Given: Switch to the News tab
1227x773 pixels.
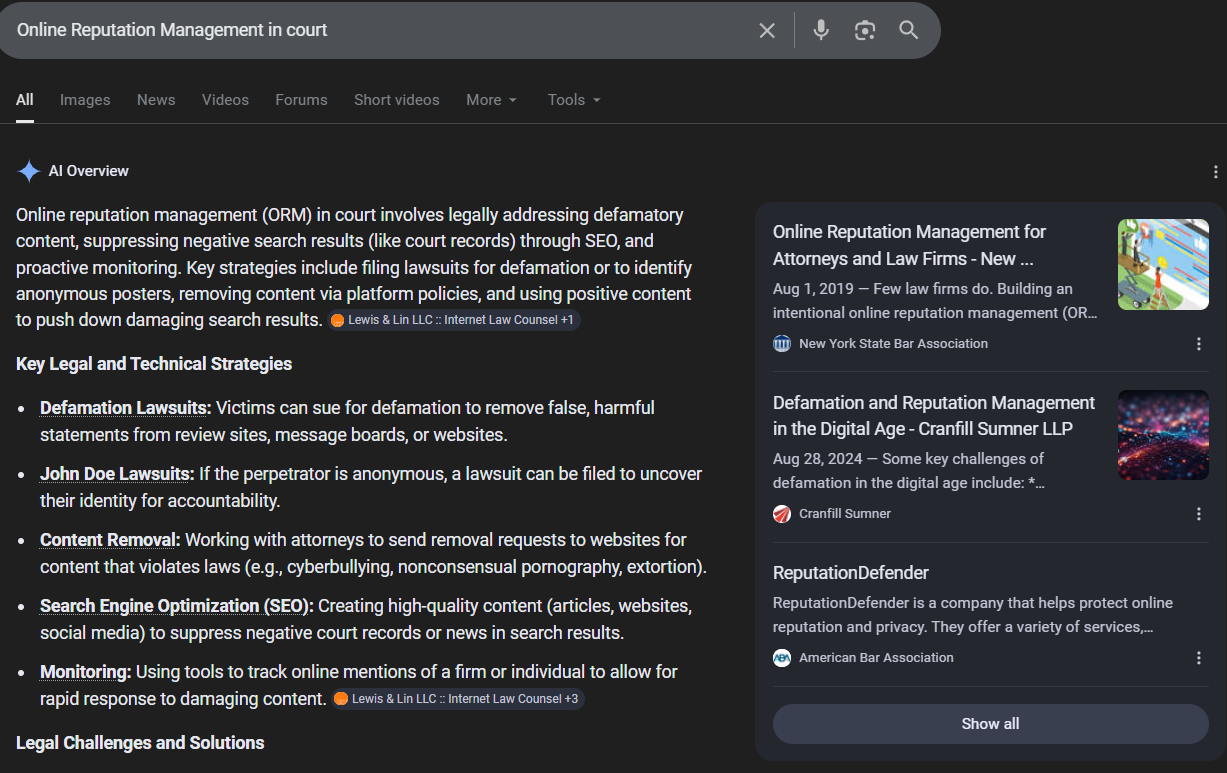Looking at the screenshot, I should click(x=156, y=100).
